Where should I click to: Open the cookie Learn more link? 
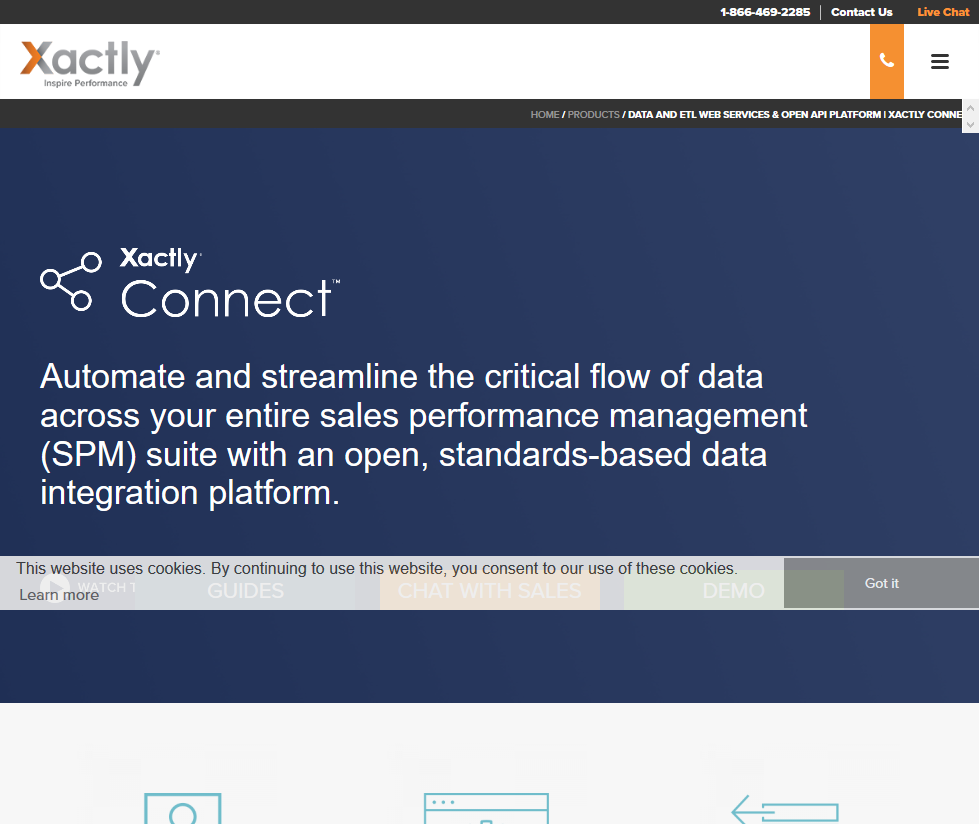tap(59, 595)
